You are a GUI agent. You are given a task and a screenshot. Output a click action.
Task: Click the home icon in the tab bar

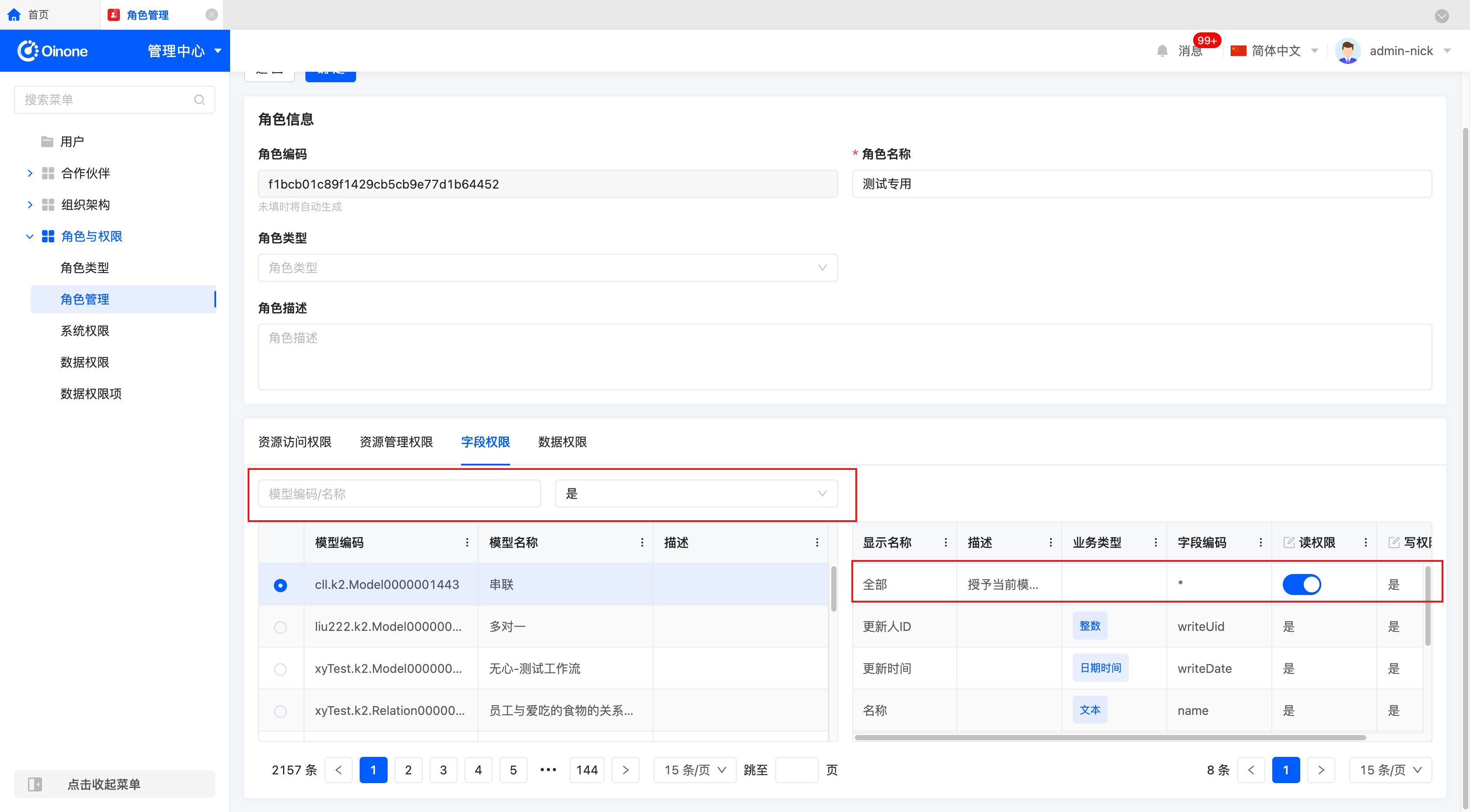14,15
